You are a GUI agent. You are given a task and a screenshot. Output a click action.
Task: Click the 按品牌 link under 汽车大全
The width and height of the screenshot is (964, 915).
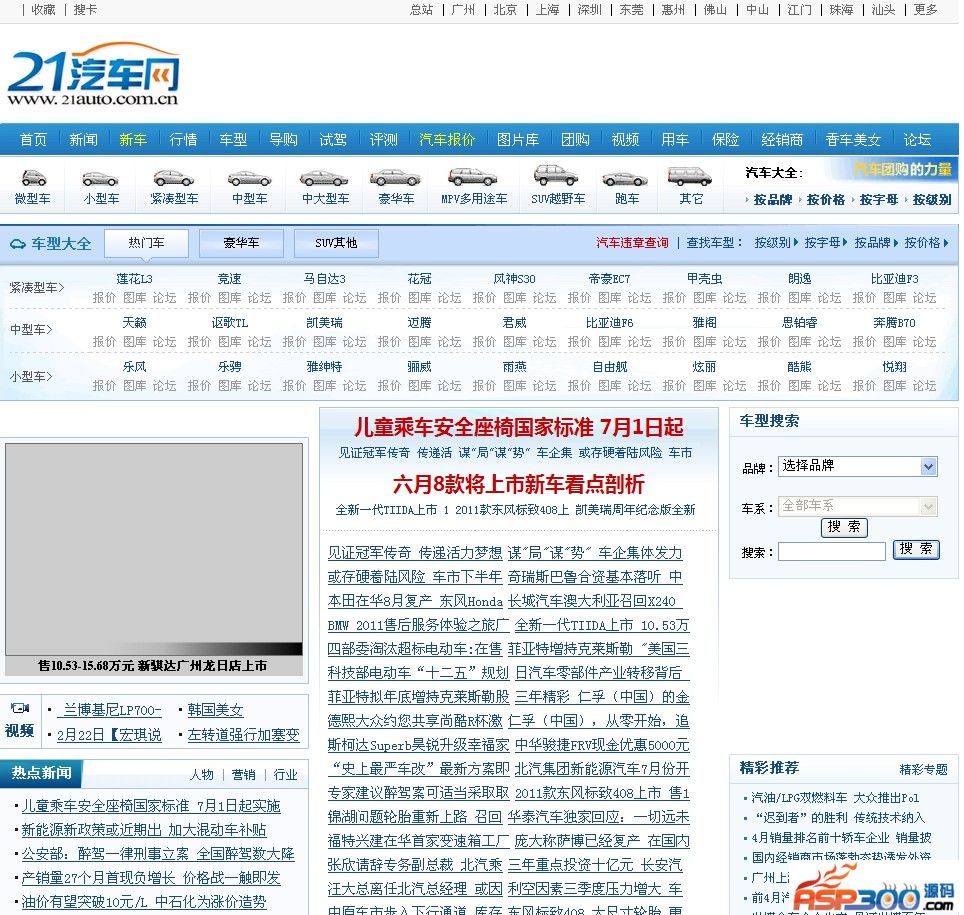point(772,200)
